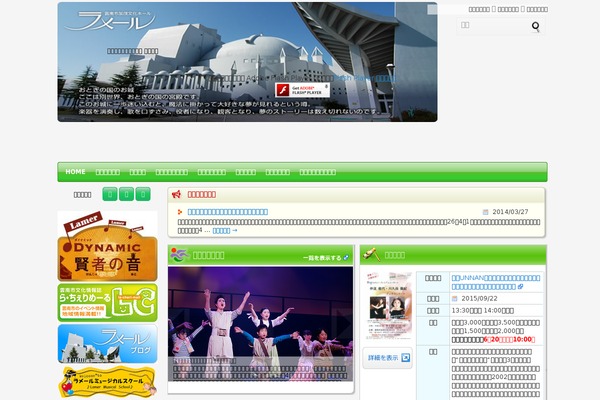The width and height of the screenshot is (600, 400).
Task: Open the ラメールミュージカルスクール yellow banner
Action: click(x=108, y=382)
